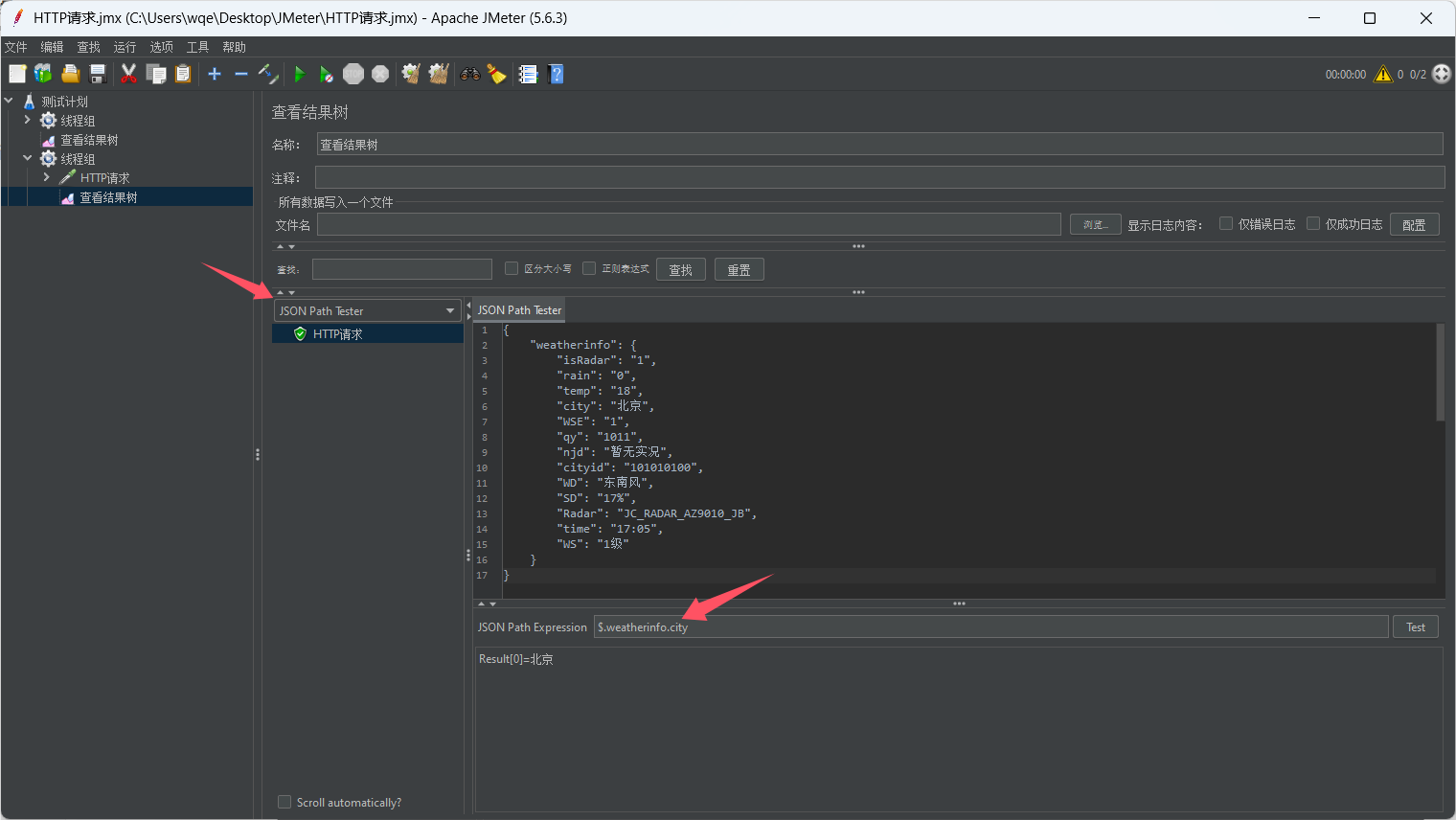The image size is (1456, 820).
Task: Open Help with the question mark icon
Action: (x=556, y=74)
